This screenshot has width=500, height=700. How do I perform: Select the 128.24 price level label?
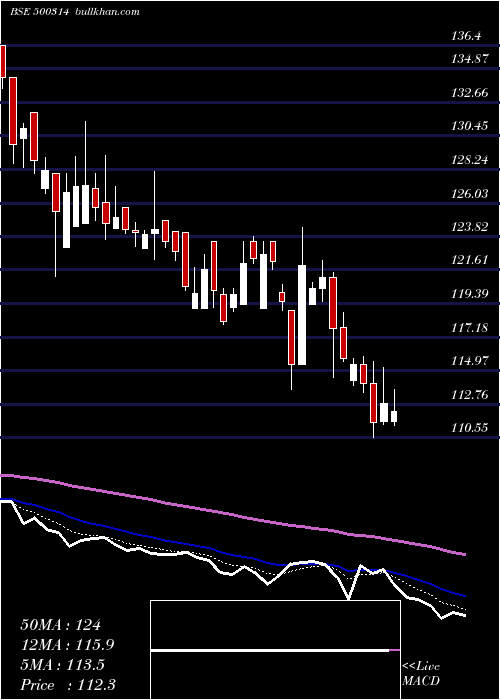coord(470,160)
